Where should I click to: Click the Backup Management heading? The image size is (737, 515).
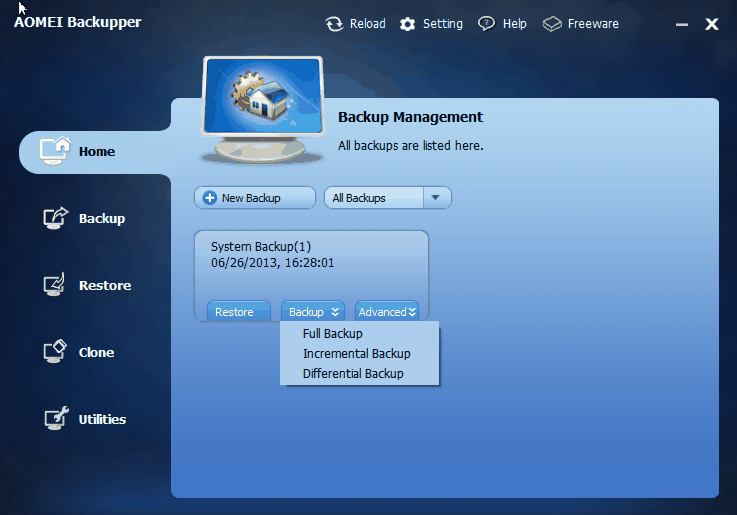[x=410, y=117]
